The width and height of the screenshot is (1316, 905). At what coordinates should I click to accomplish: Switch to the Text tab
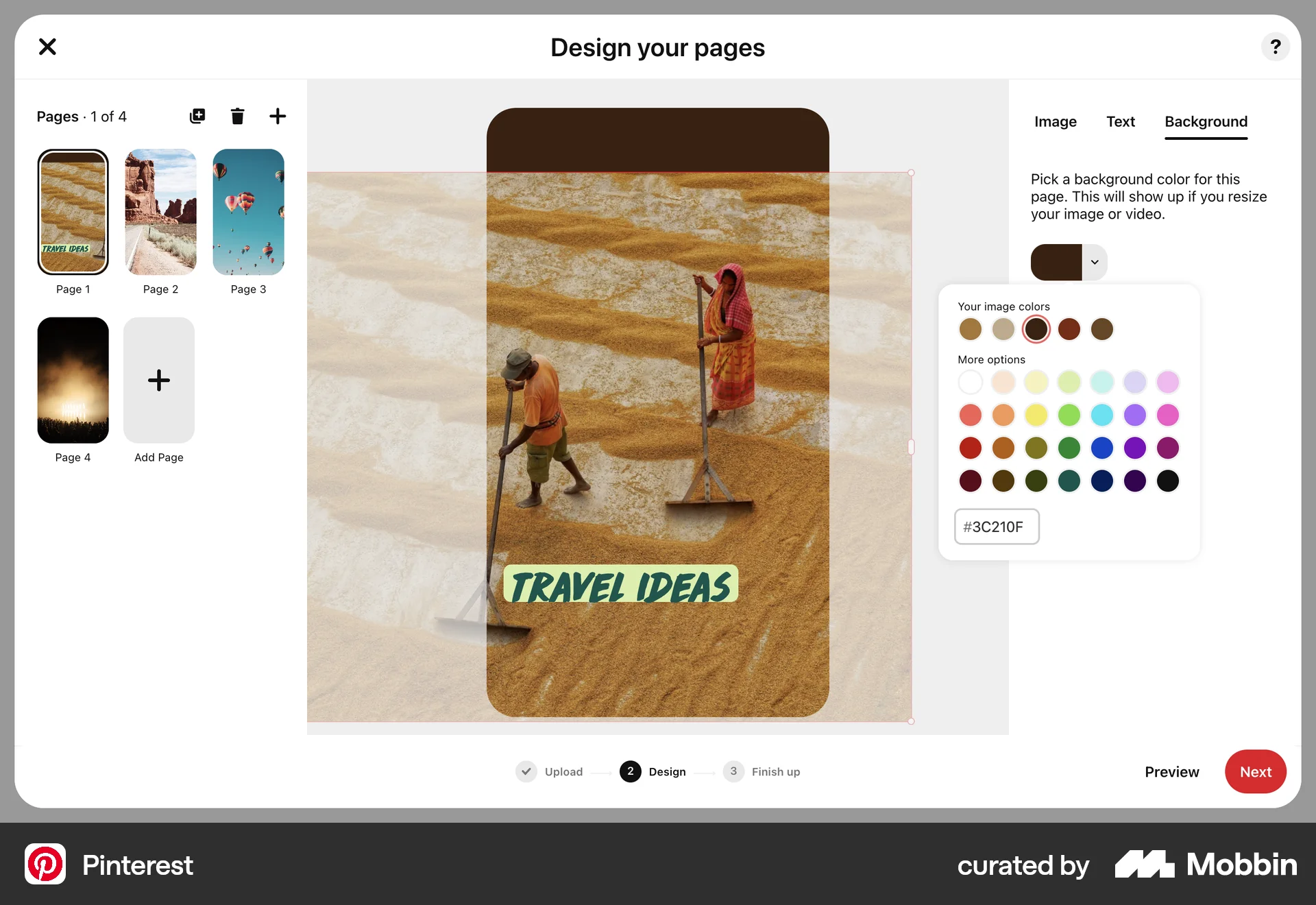1120,121
